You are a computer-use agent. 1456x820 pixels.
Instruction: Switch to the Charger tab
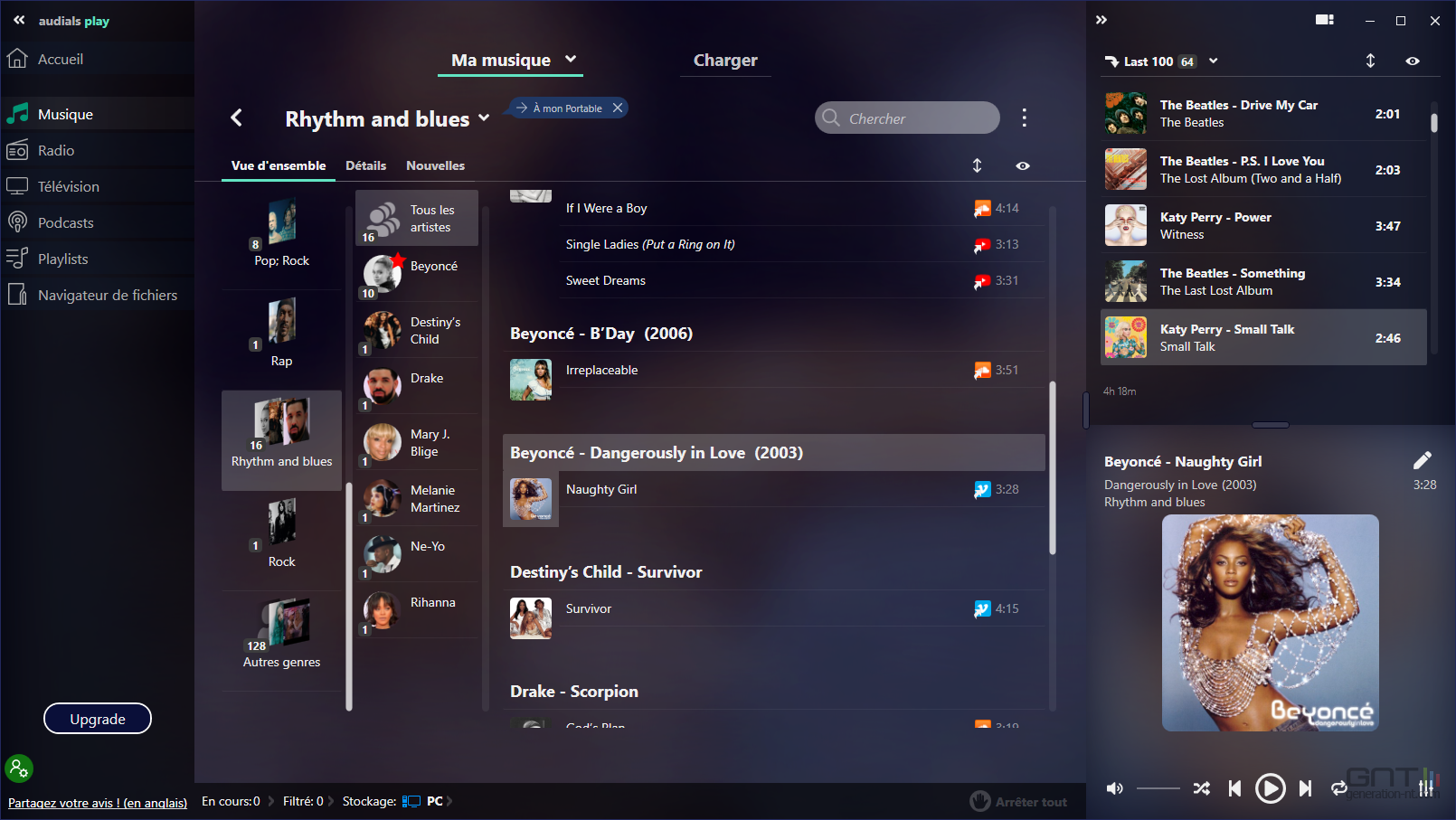(725, 60)
